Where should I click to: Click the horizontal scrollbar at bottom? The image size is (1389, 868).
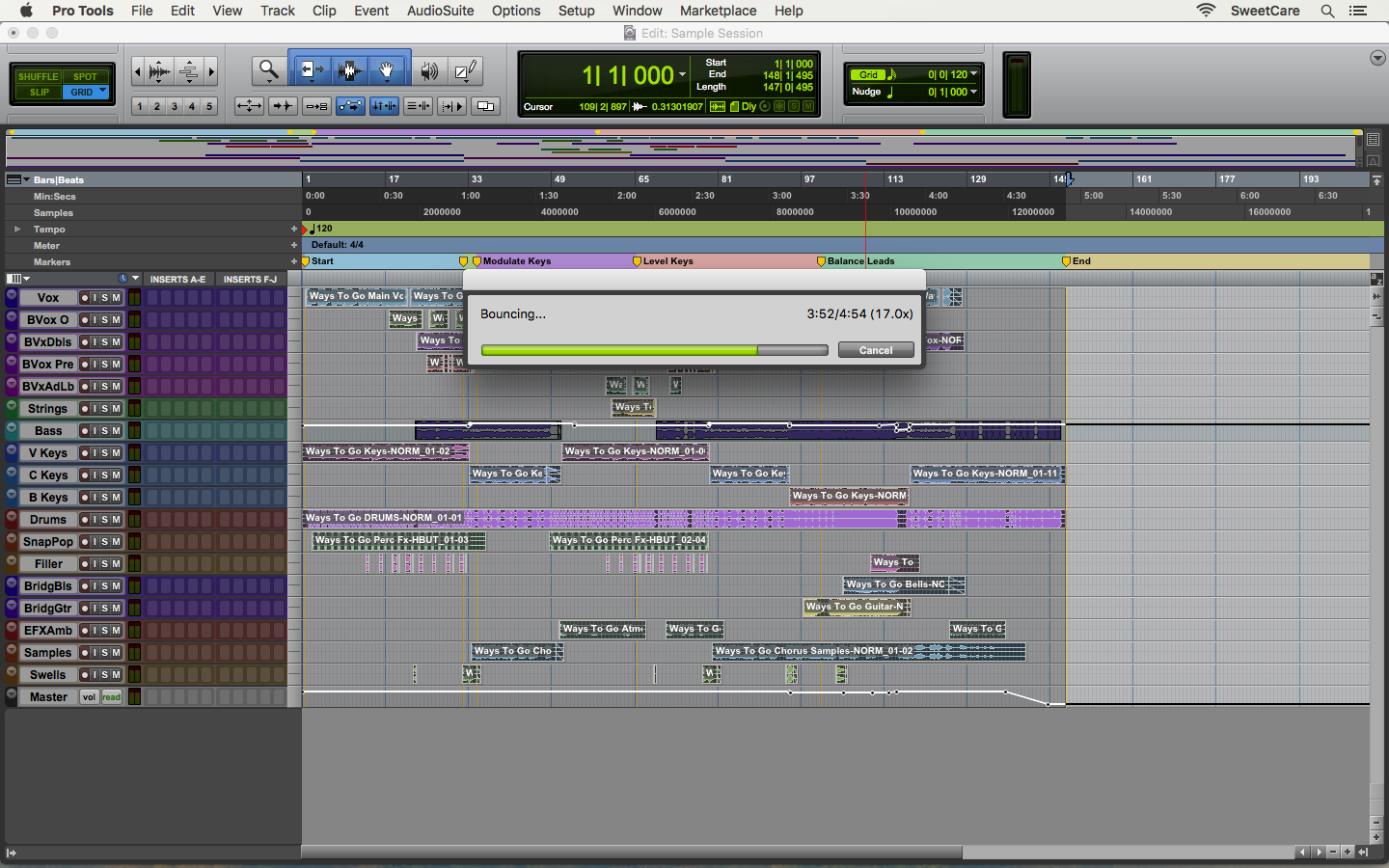coord(632,853)
